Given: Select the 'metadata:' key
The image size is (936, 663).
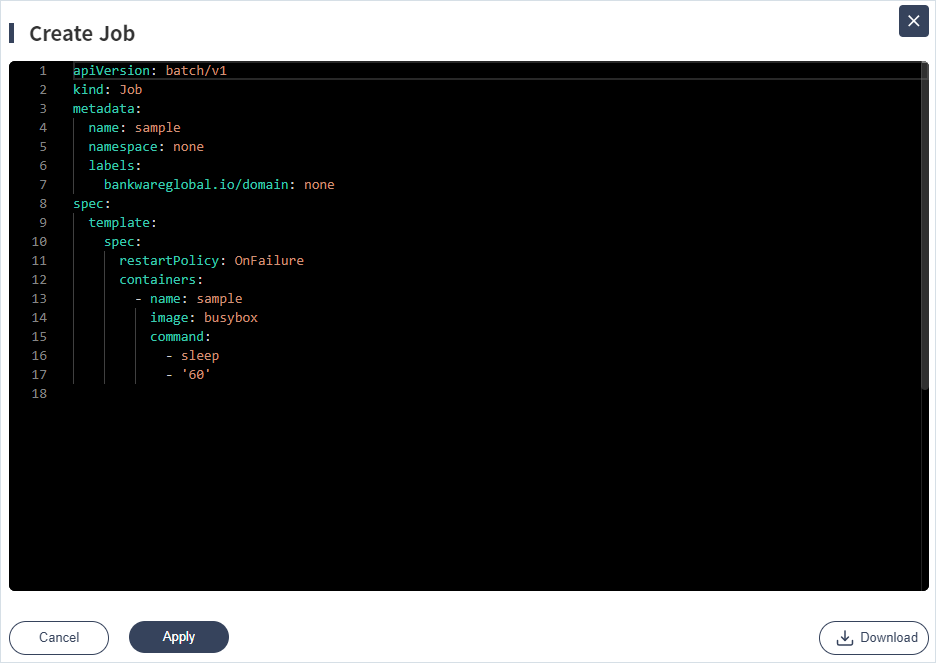Looking at the screenshot, I should click(x=107, y=109).
